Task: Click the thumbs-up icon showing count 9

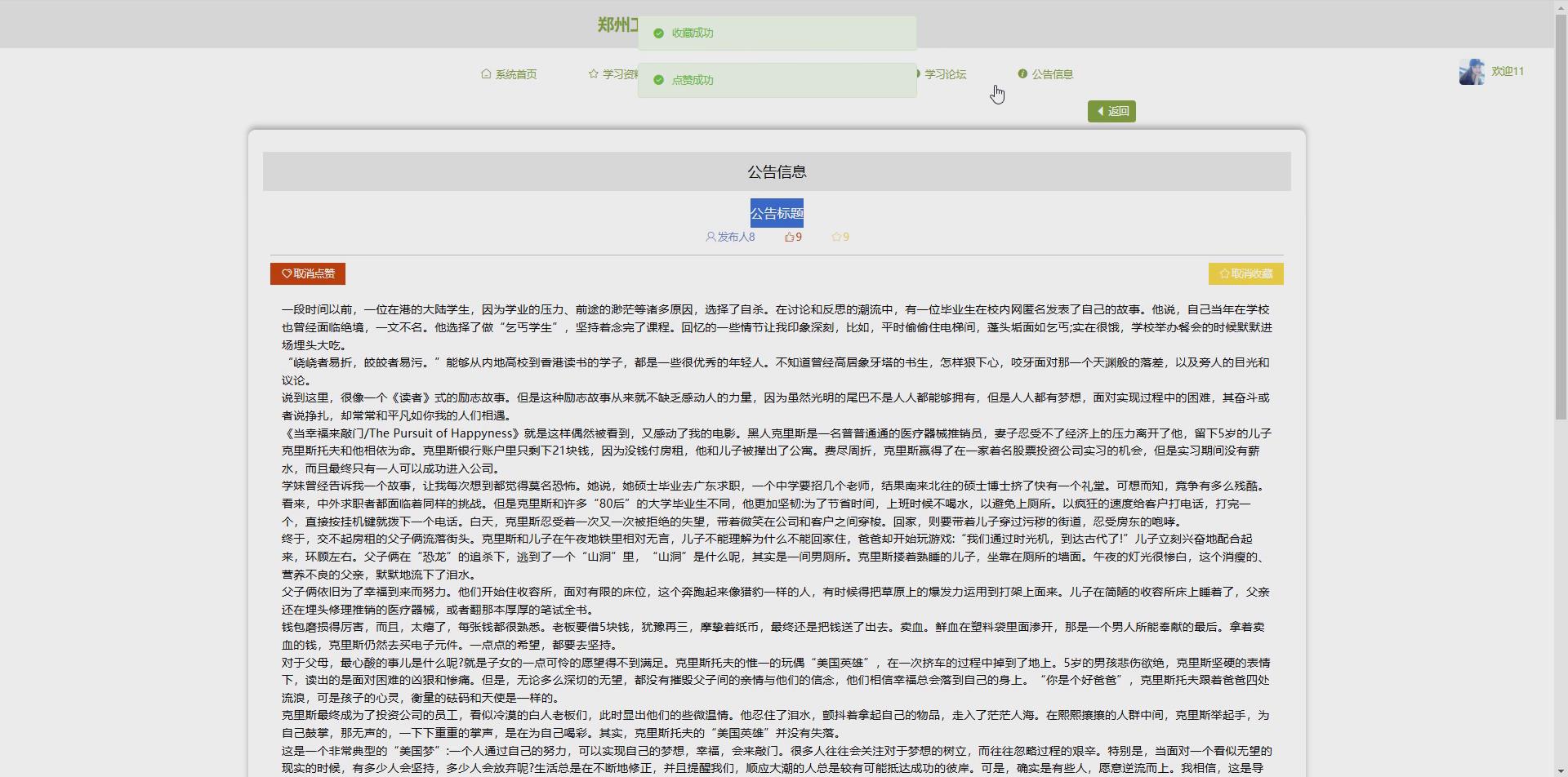Action: pyautogui.click(x=789, y=236)
